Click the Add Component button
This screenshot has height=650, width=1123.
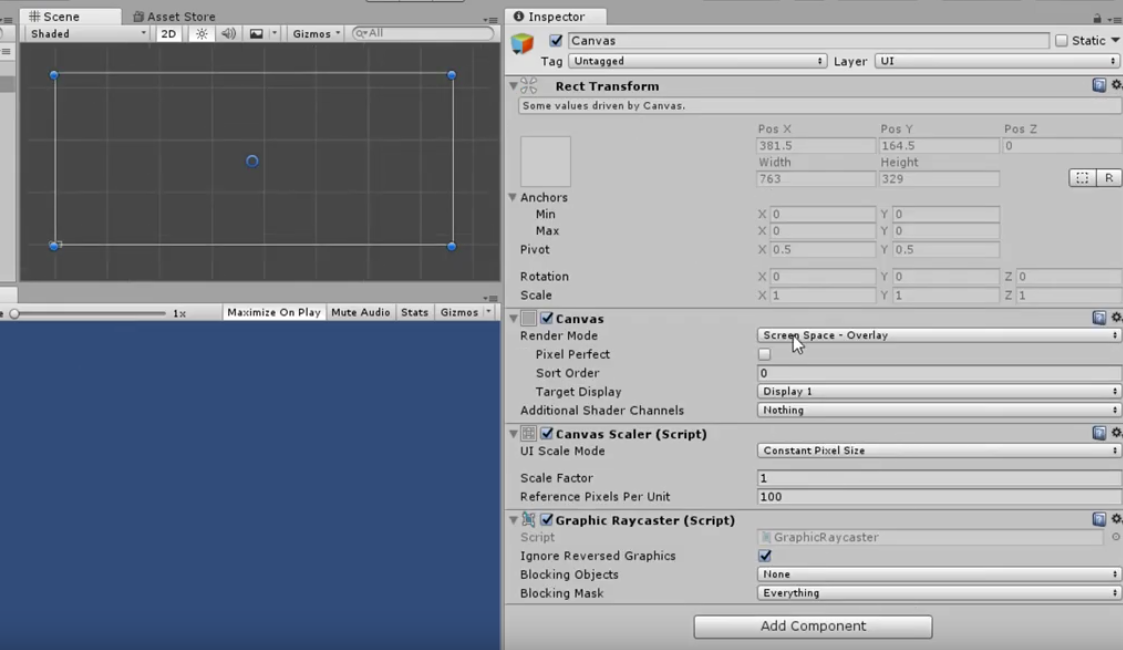click(813, 626)
